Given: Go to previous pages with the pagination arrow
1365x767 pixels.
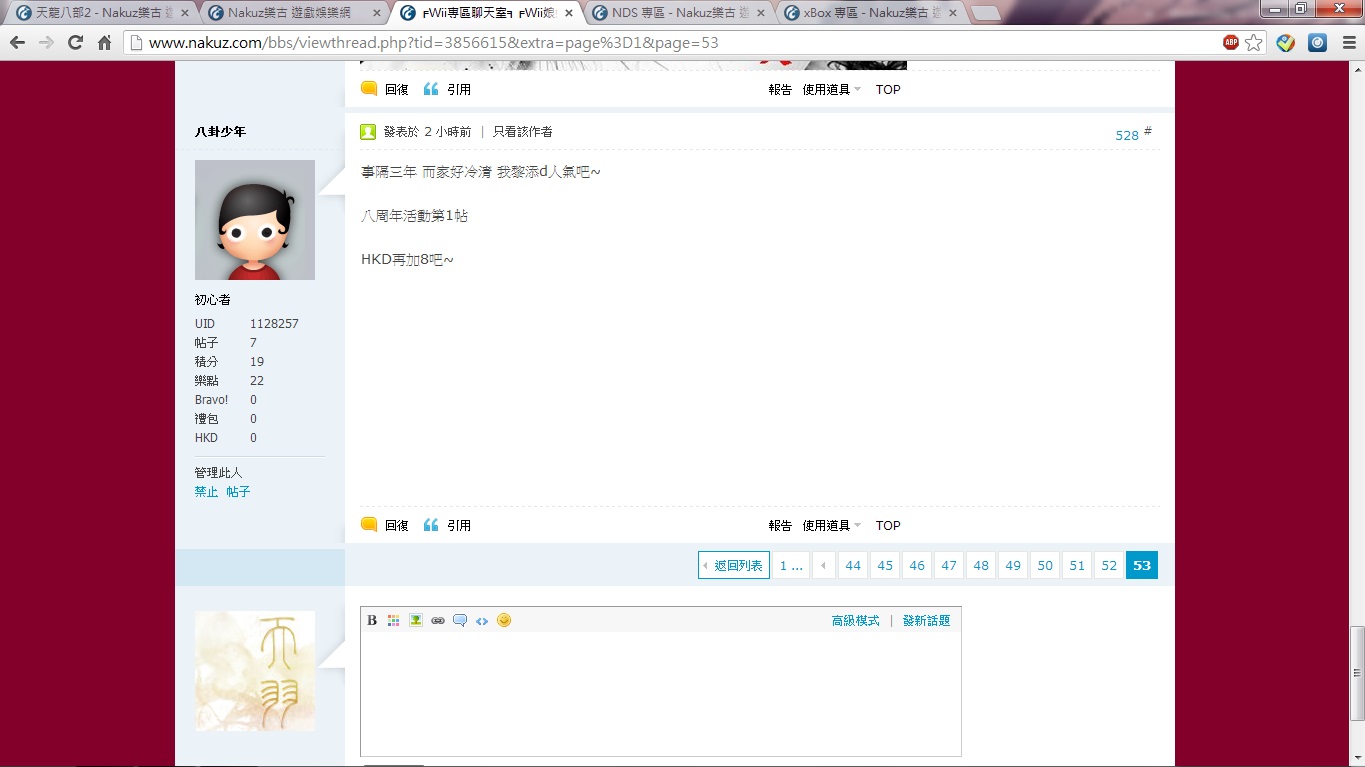Looking at the screenshot, I should 824,565.
